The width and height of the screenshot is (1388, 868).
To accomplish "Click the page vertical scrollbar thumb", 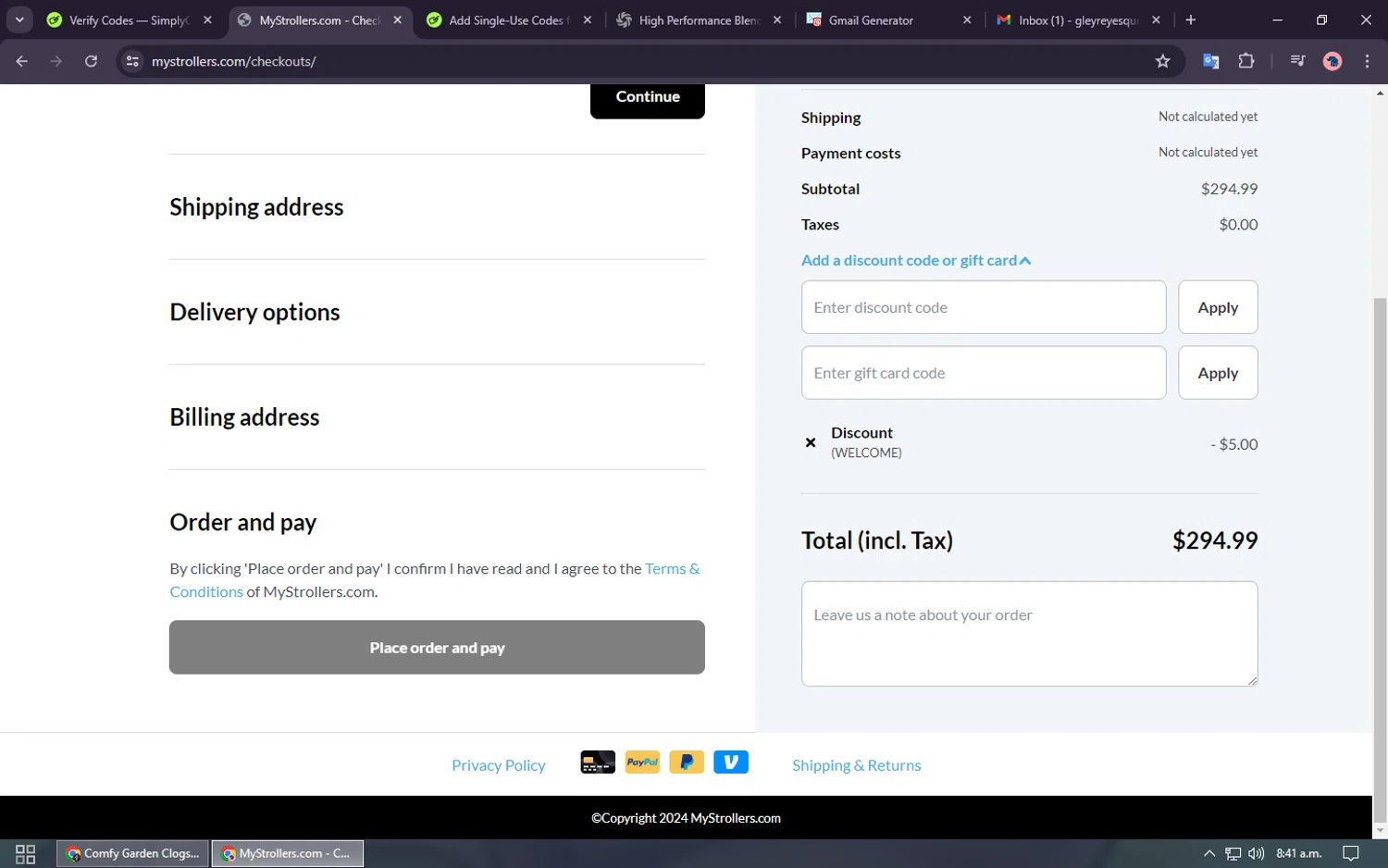I will click(x=1381, y=560).
